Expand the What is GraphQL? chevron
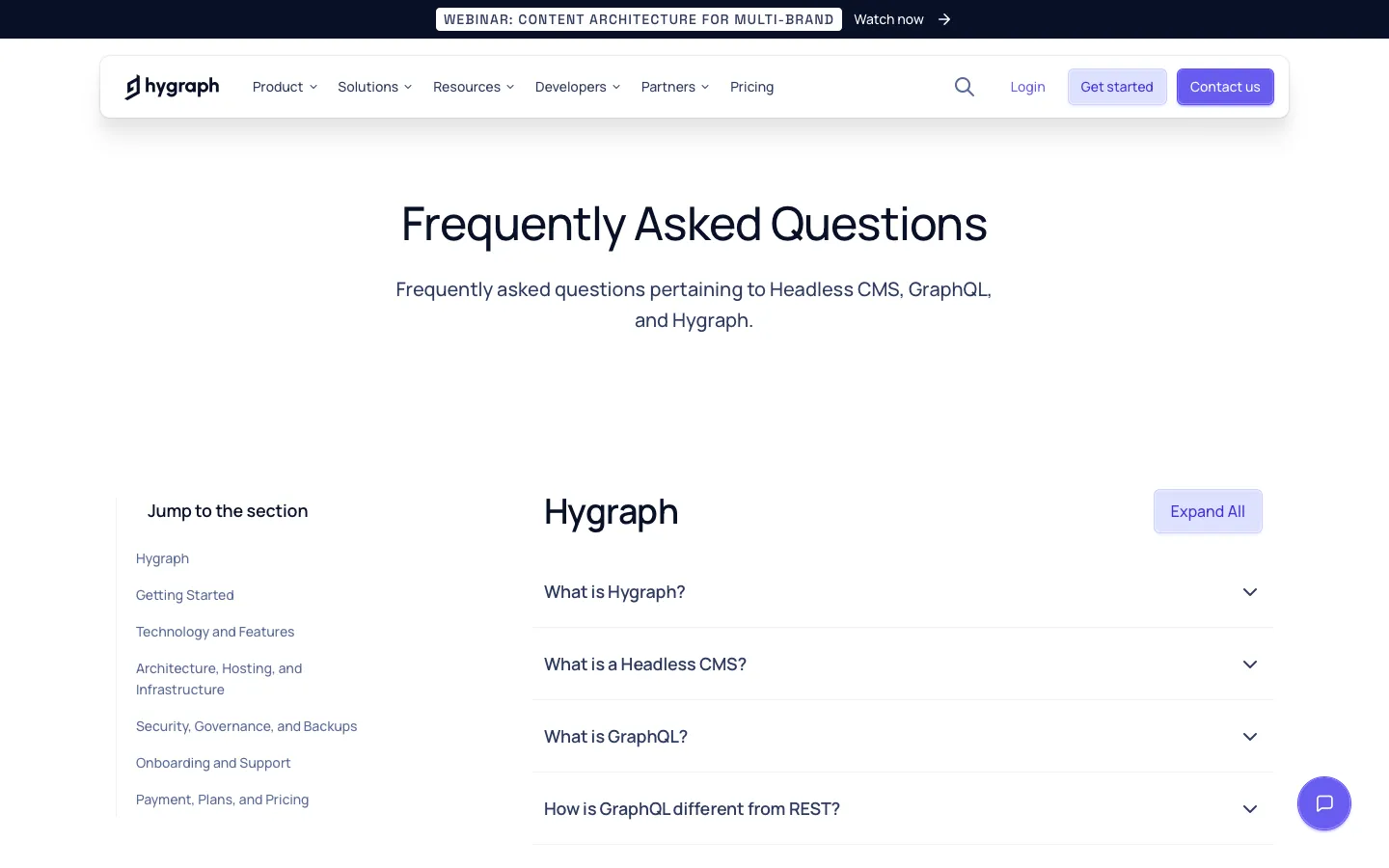The height and width of the screenshot is (868, 1389). coord(1250,737)
